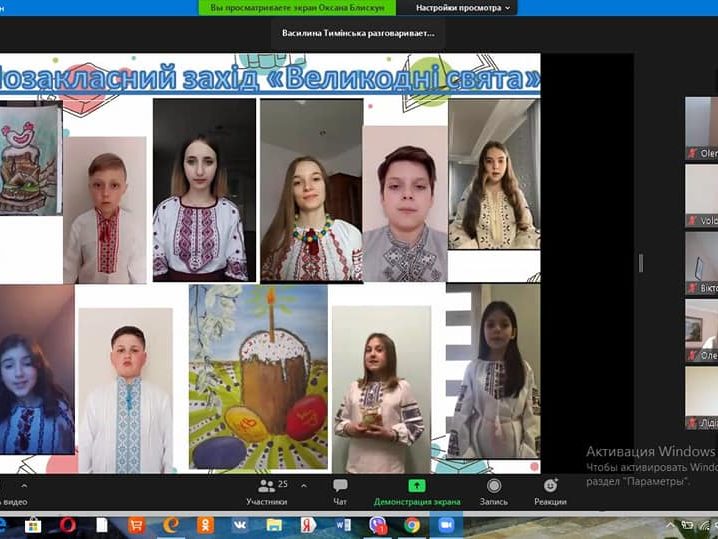Start recording with Запись button
Viewport: 718px width, 539px height.
(493, 490)
